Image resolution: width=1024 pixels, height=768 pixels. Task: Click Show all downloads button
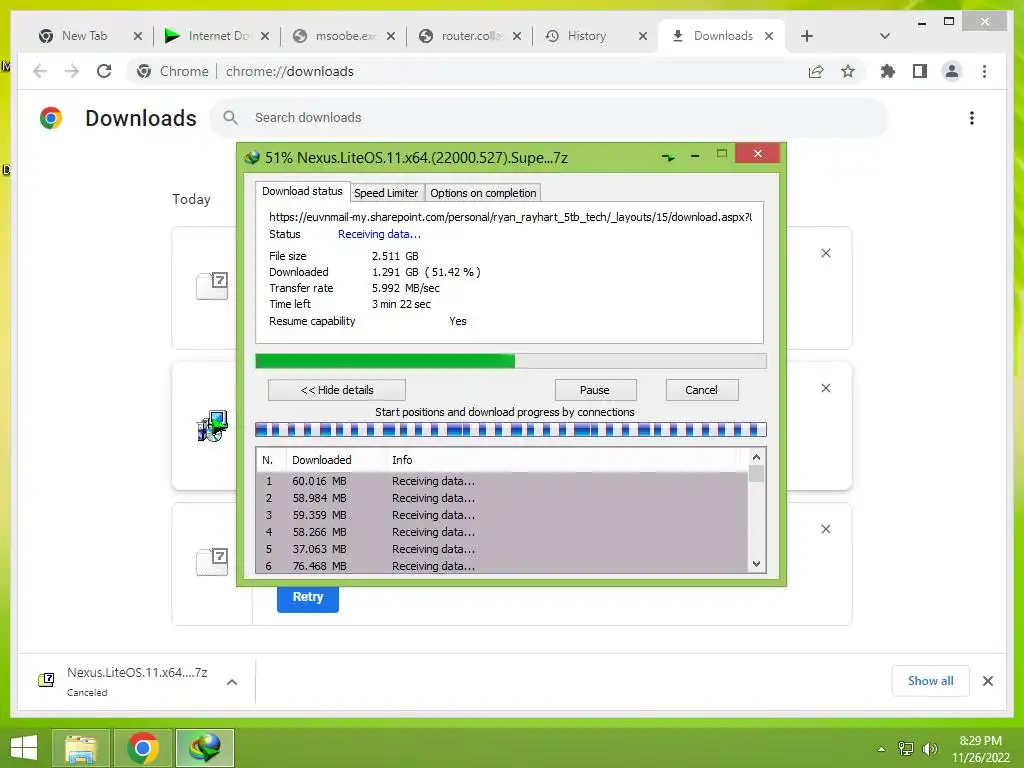(930, 681)
